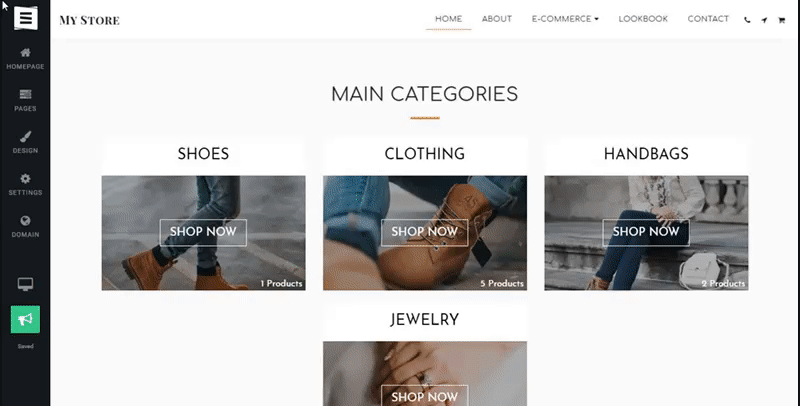Open the hamburger menu icon
The height and width of the screenshot is (406, 800).
point(26,18)
